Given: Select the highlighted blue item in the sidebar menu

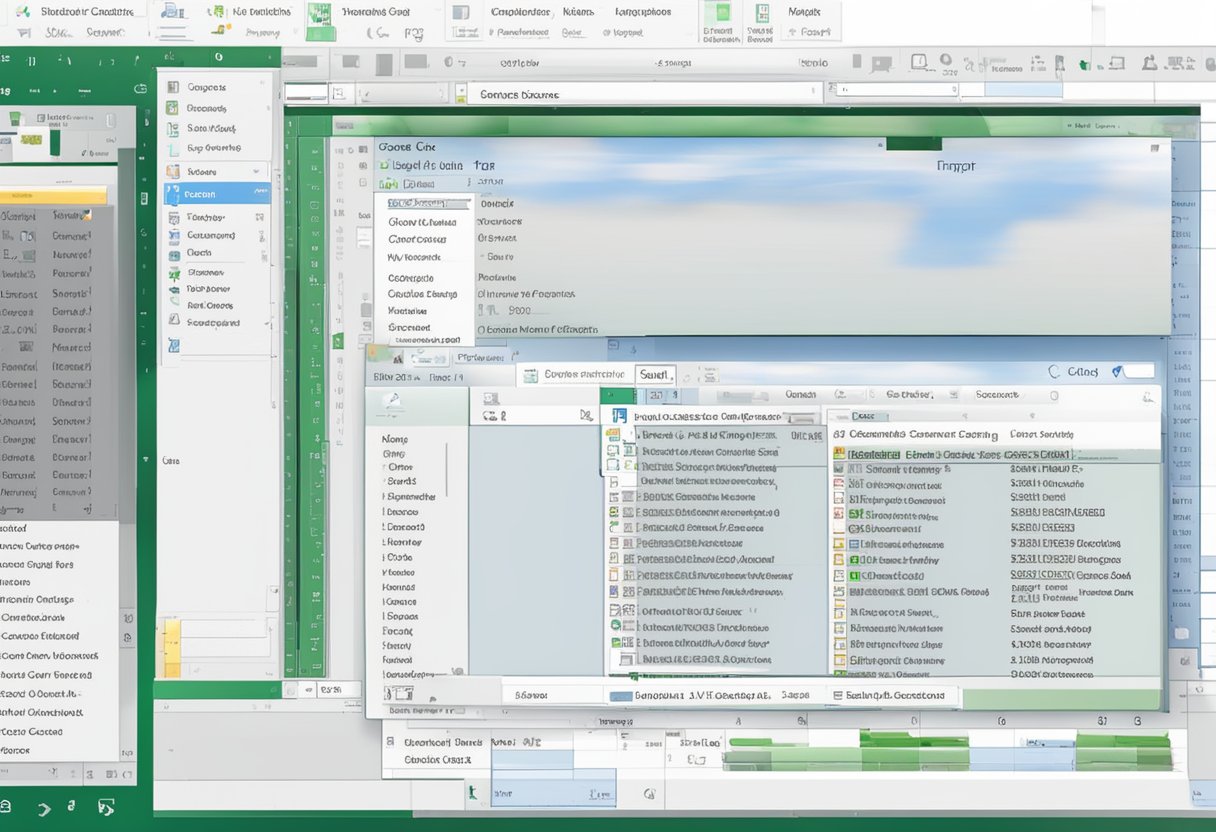Looking at the screenshot, I should 215,194.
